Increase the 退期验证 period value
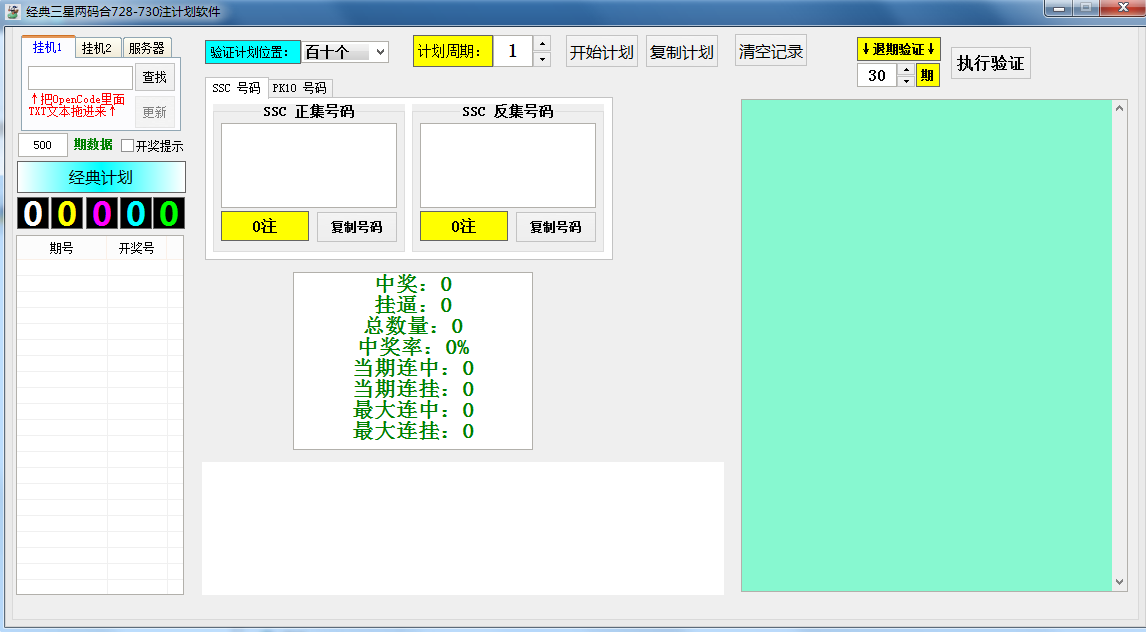The image size is (1146, 632). pyautogui.click(x=906, y=70)
